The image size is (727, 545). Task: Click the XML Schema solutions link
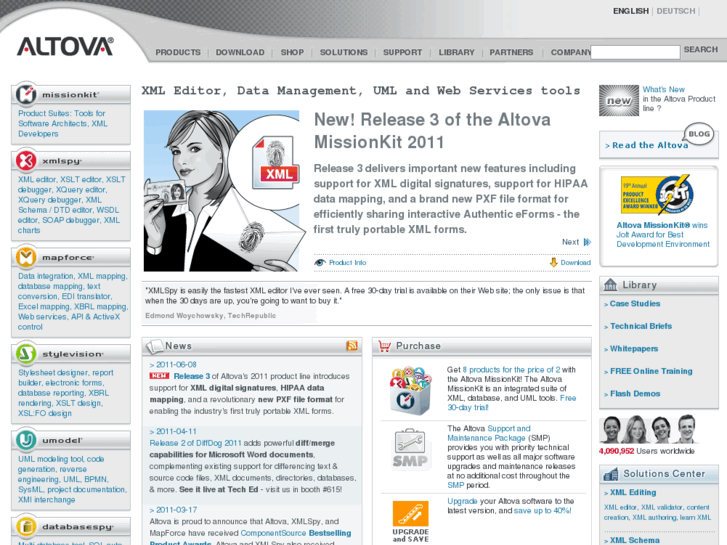(x=634, y=540)
